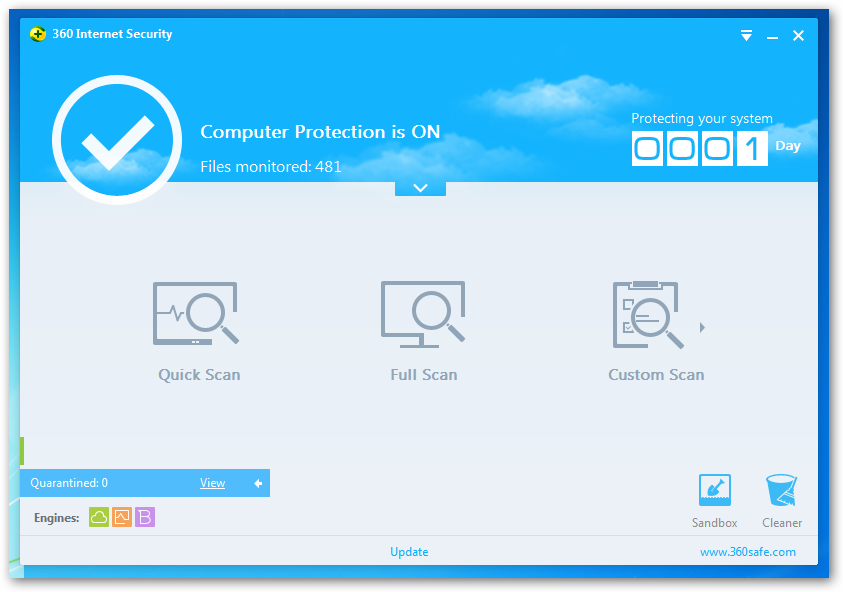Click the Full Scan monitor icon
This screenshot has width=843, height=592.
pos(423,313)
